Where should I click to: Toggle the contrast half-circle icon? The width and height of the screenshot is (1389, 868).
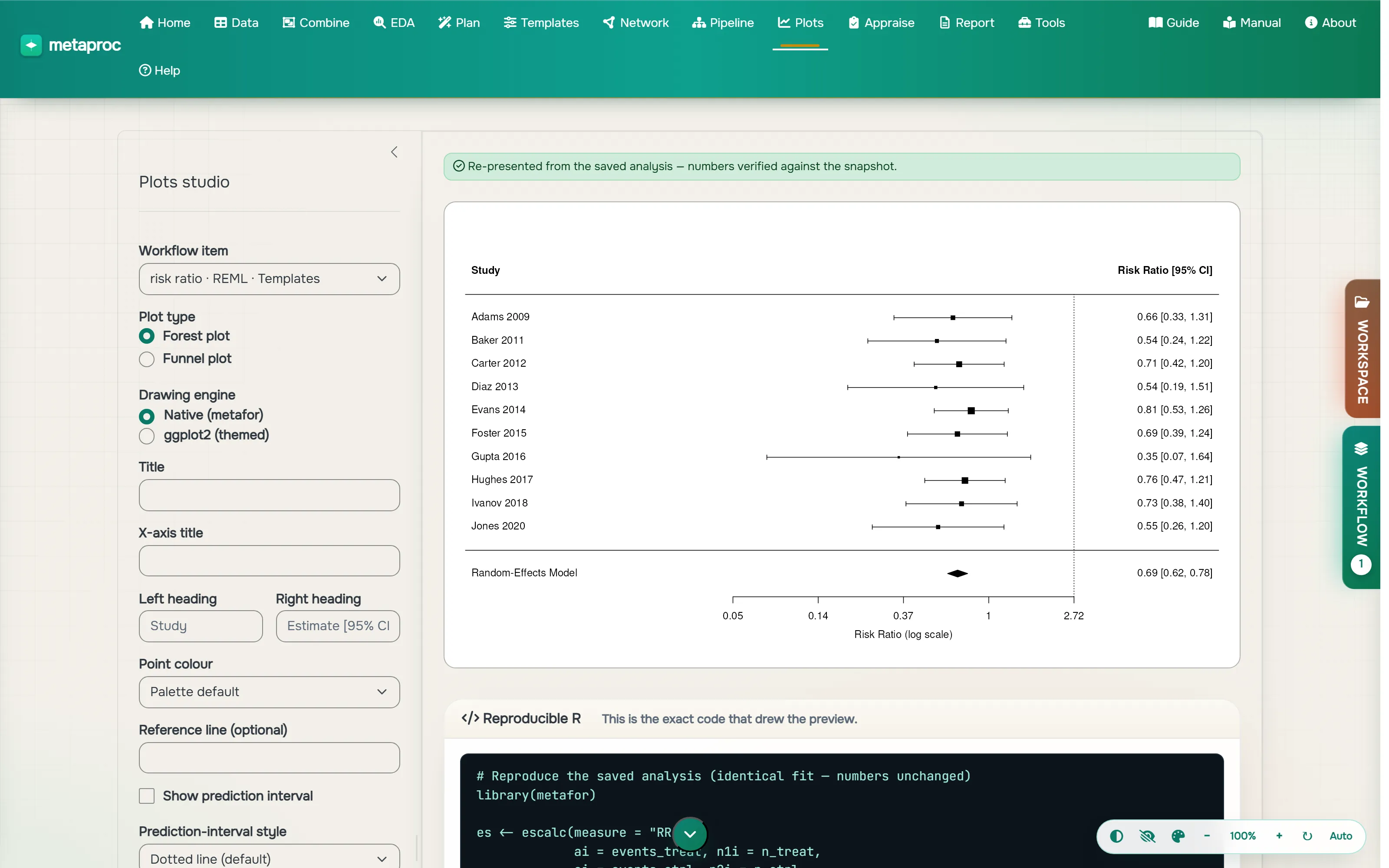pyautogui.click(x=1116, y=836)
